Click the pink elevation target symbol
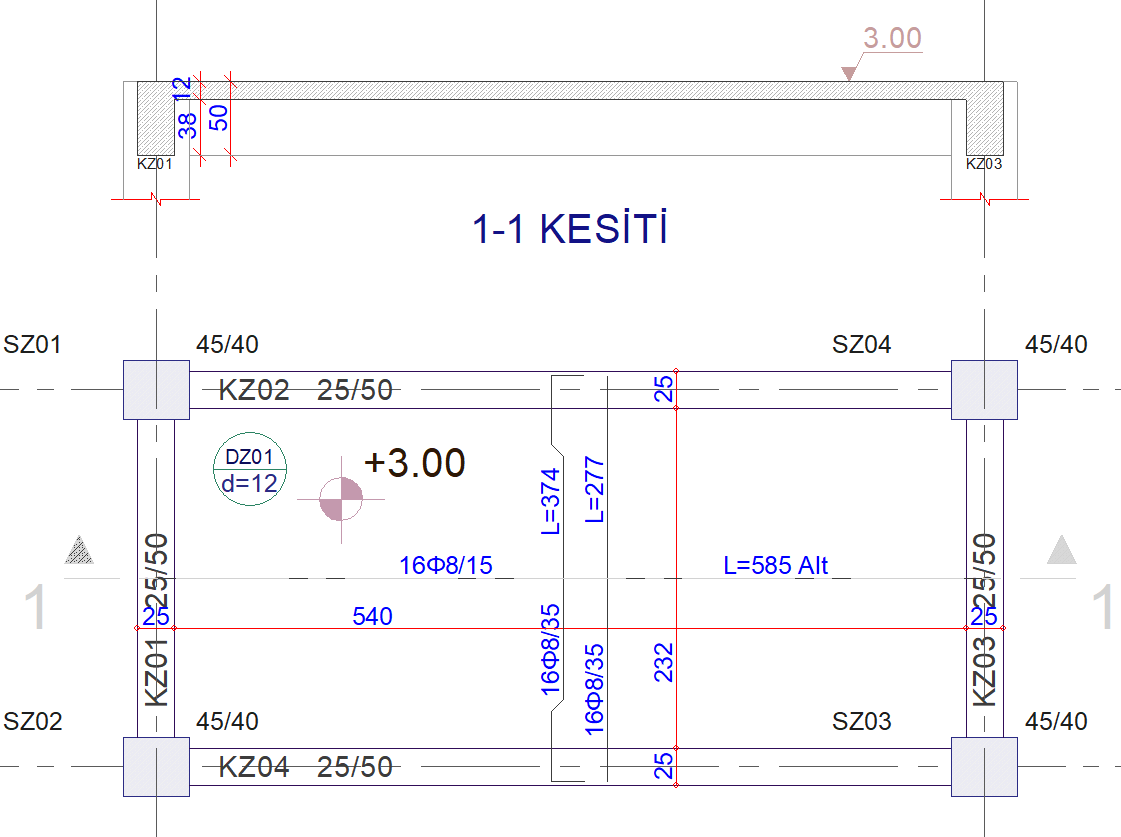Image resolution: width=1121 pixels, height=837 pixels. pyautogui.click(x=342, y=499)
